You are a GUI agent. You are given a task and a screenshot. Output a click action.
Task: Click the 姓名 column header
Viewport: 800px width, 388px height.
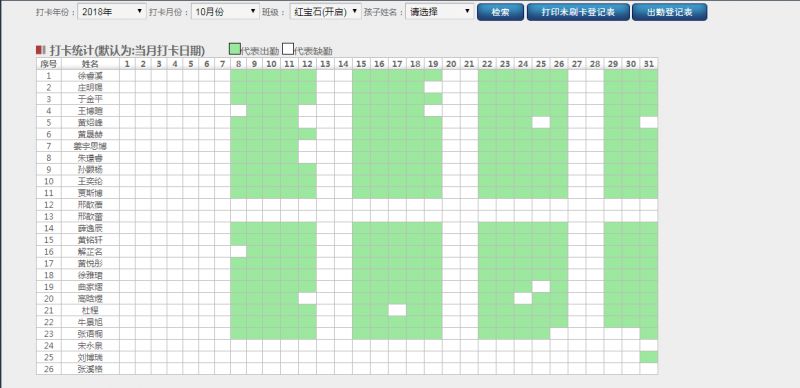(90, 64)
